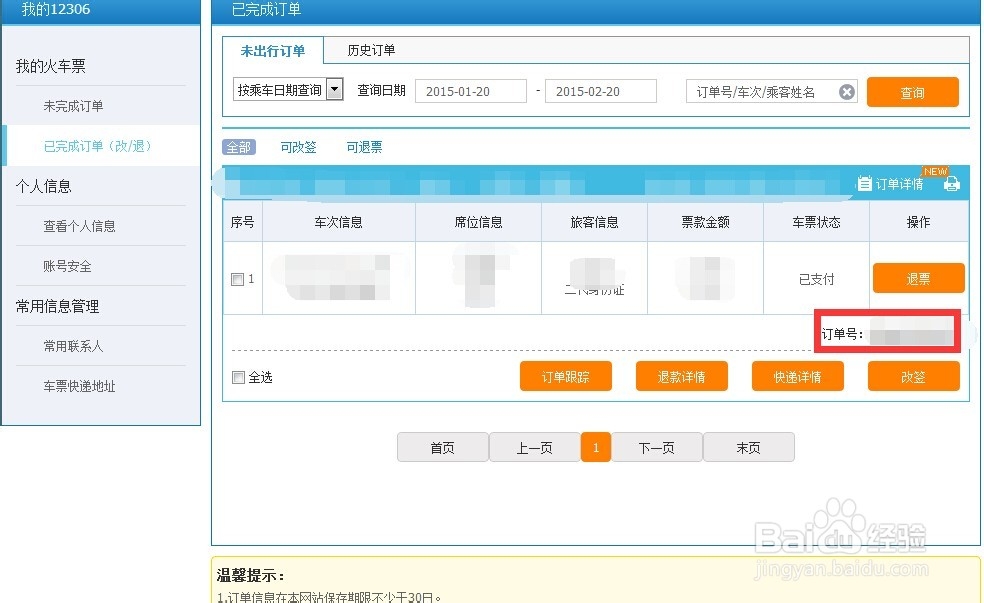Go to 首页 first page
Screen dimensions: 984x603
(x=442, y=447)
